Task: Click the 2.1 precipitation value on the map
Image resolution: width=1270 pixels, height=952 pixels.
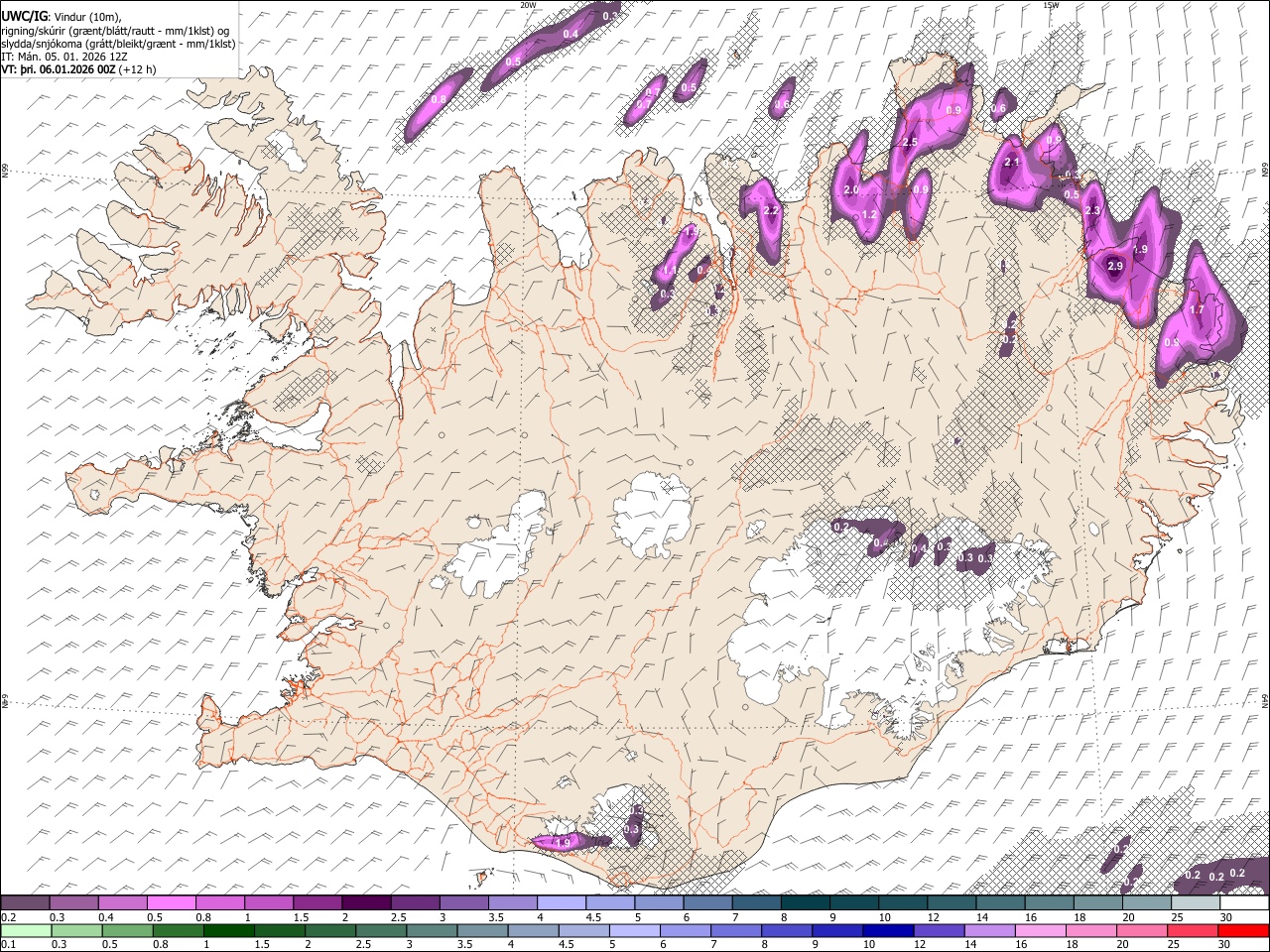Action: 1012,163
